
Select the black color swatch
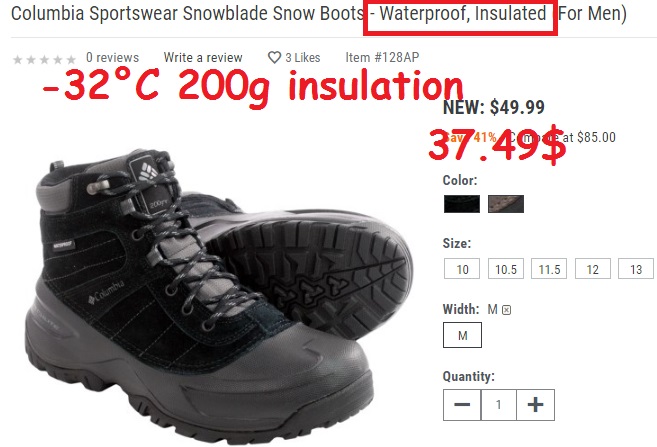click(462, 204)
